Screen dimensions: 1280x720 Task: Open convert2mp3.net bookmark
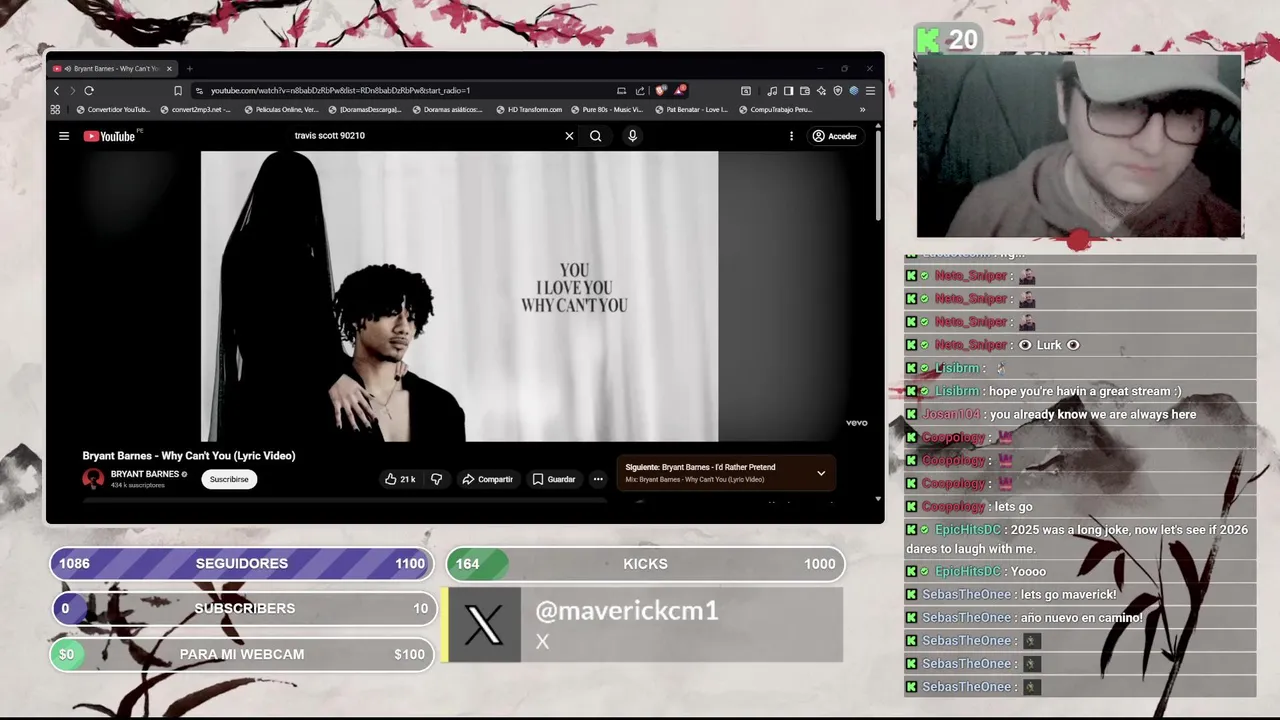click(195, 110)
